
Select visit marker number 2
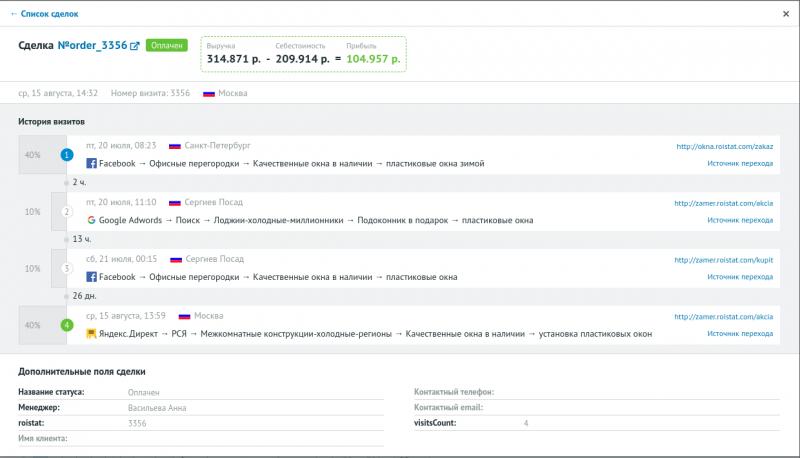(67, 212)
